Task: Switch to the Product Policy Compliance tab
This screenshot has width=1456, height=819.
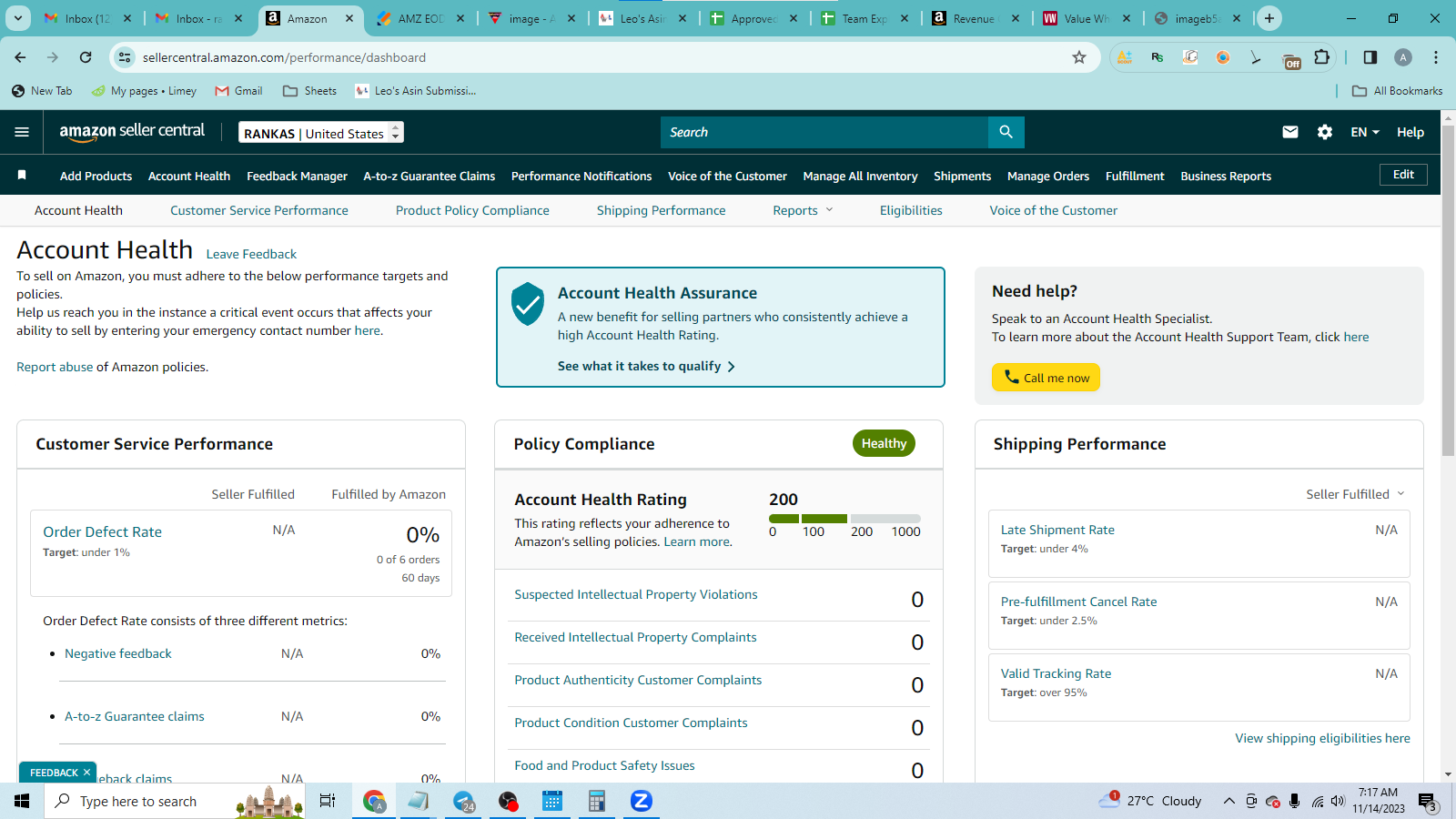Action: tap(472, 210)
